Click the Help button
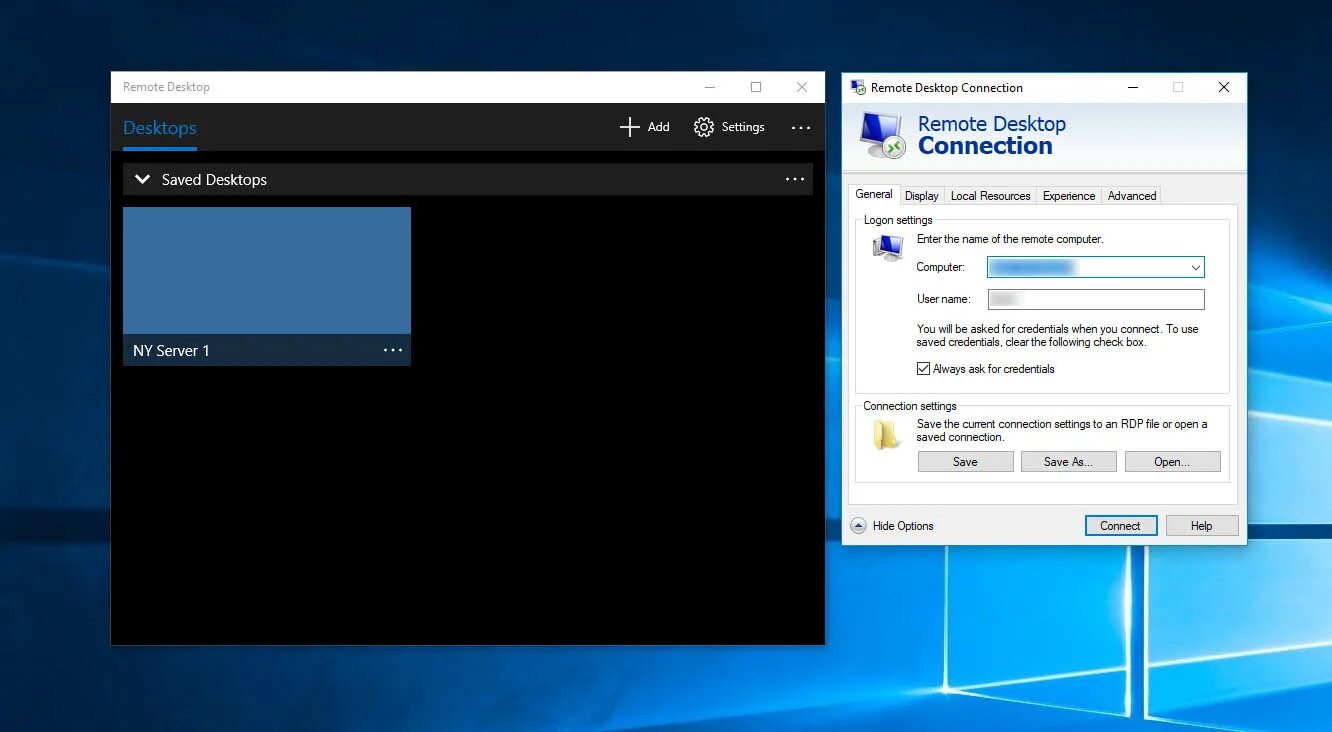 1202,526
